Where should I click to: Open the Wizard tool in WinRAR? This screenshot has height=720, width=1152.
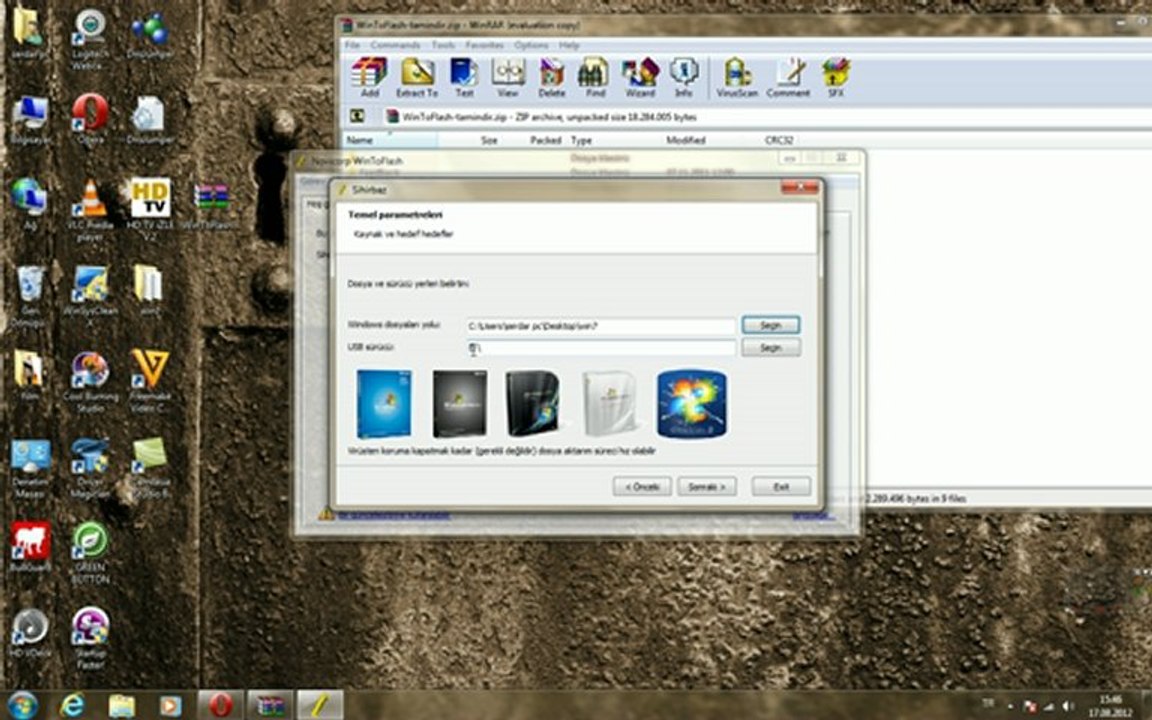(x=640, y=78)
